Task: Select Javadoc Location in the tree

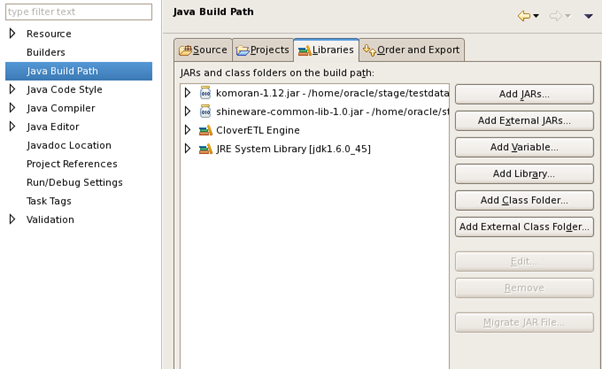Action: (69, 145)
